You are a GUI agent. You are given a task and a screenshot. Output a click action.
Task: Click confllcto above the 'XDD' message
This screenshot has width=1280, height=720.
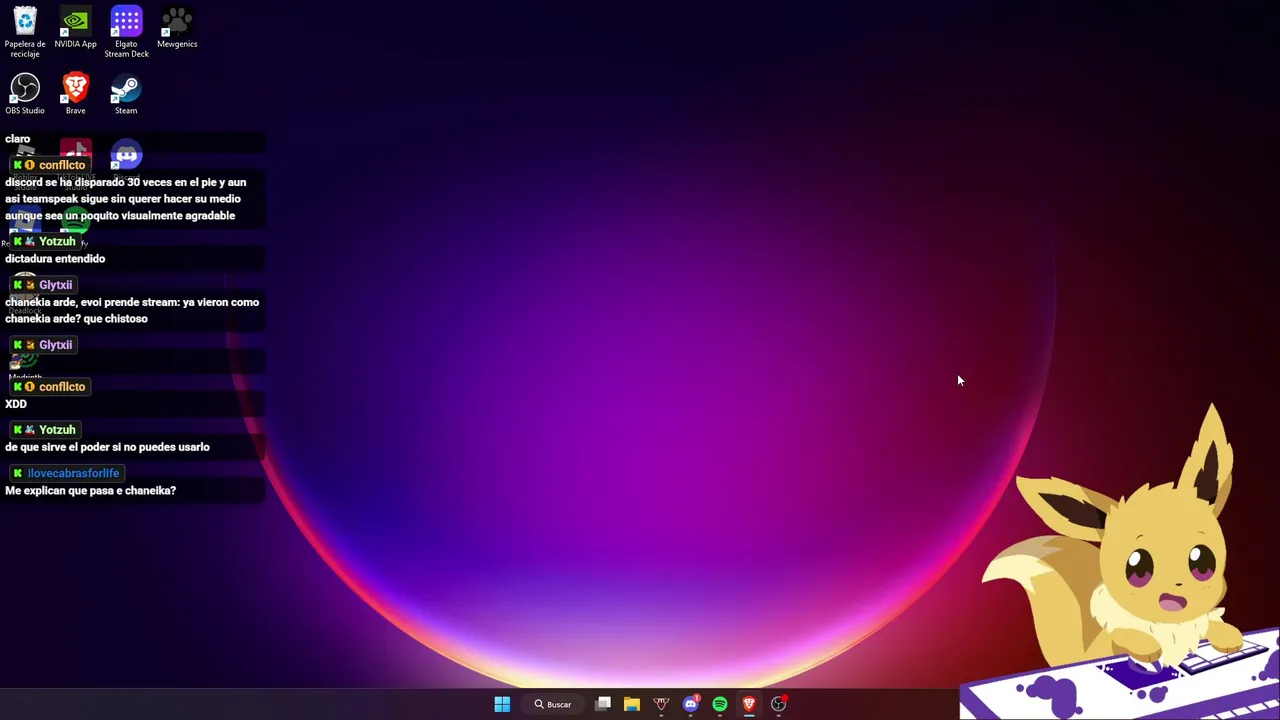(62, 386)
